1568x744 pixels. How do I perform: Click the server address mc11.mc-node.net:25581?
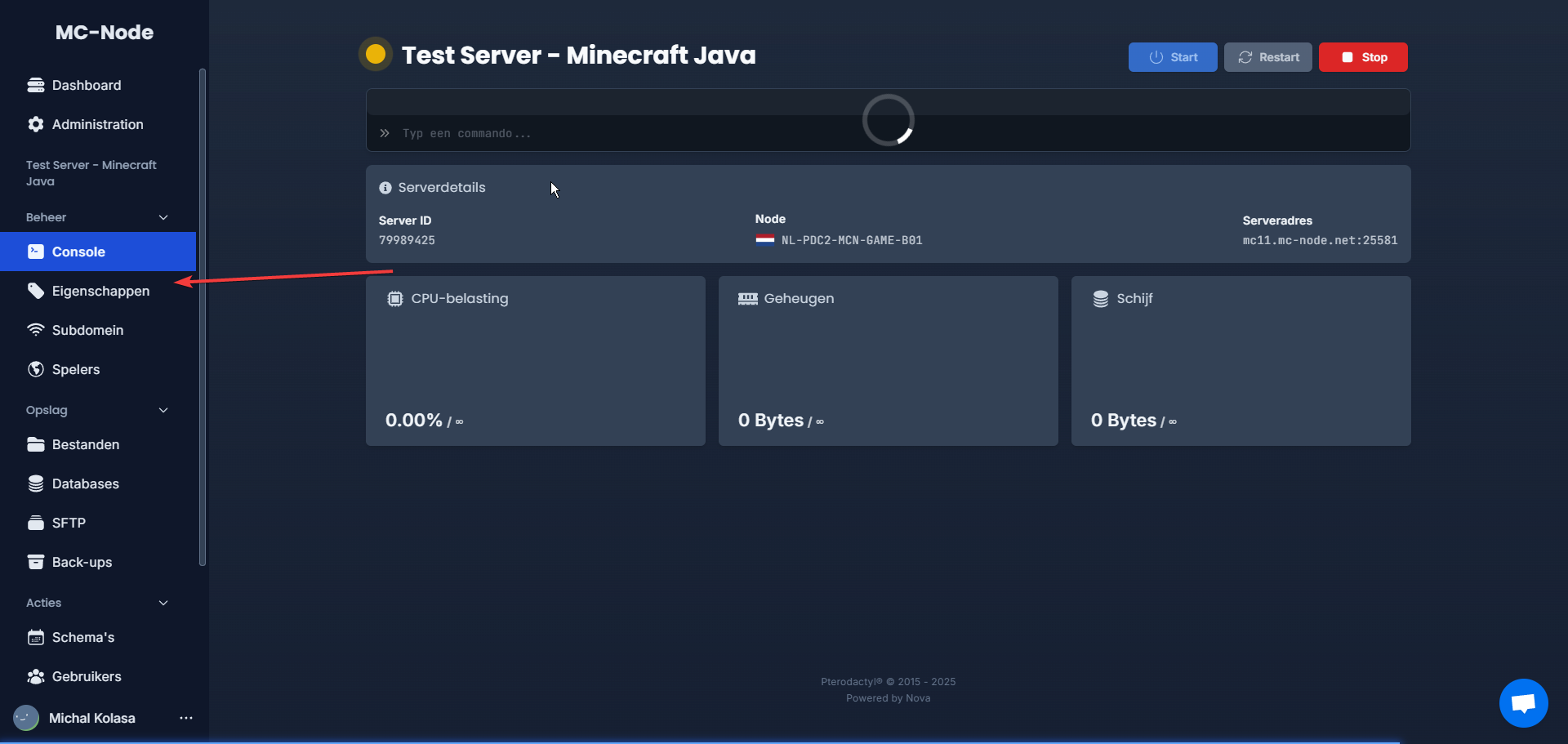[x=1320, y=240]
